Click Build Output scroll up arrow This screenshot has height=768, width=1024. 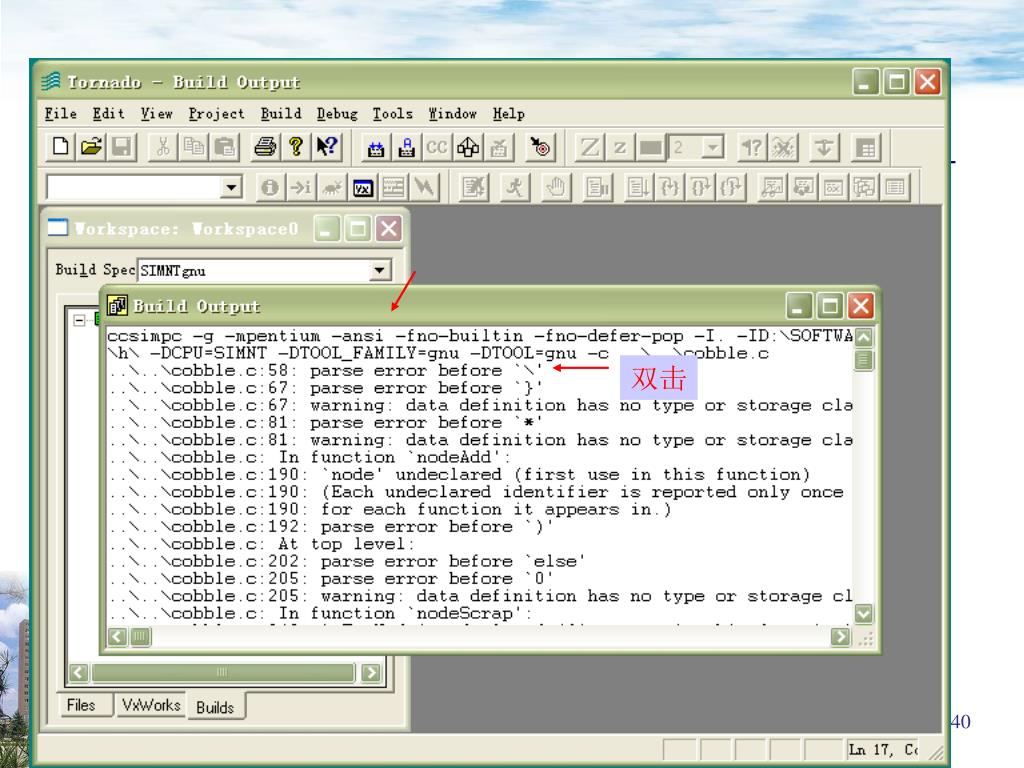pyautogui.click(x=863, y=337)
